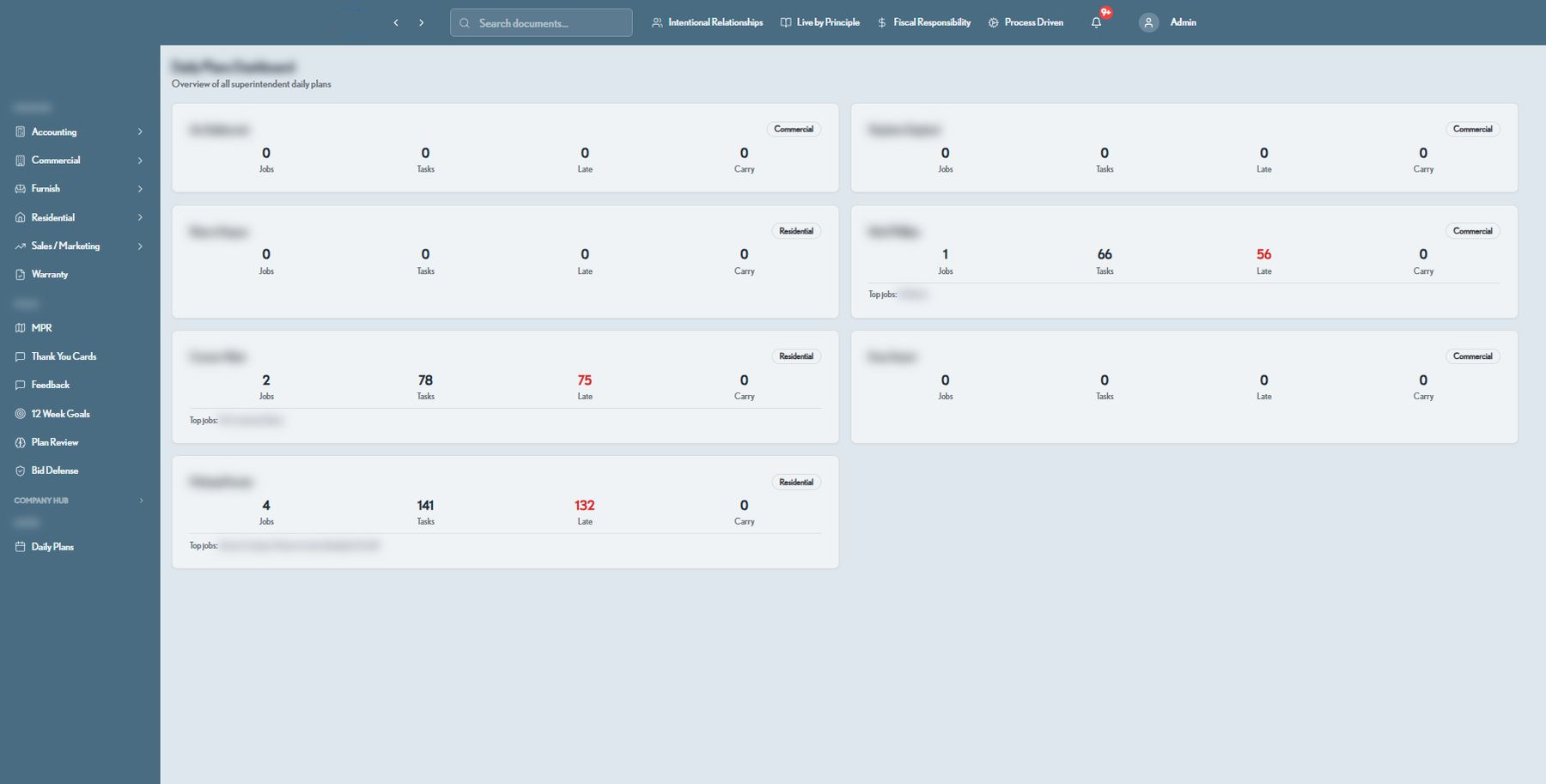Open Intentional Relationships link
Image resolution: width=1546 pixels, height=784 pixels.
coord(708,23)
